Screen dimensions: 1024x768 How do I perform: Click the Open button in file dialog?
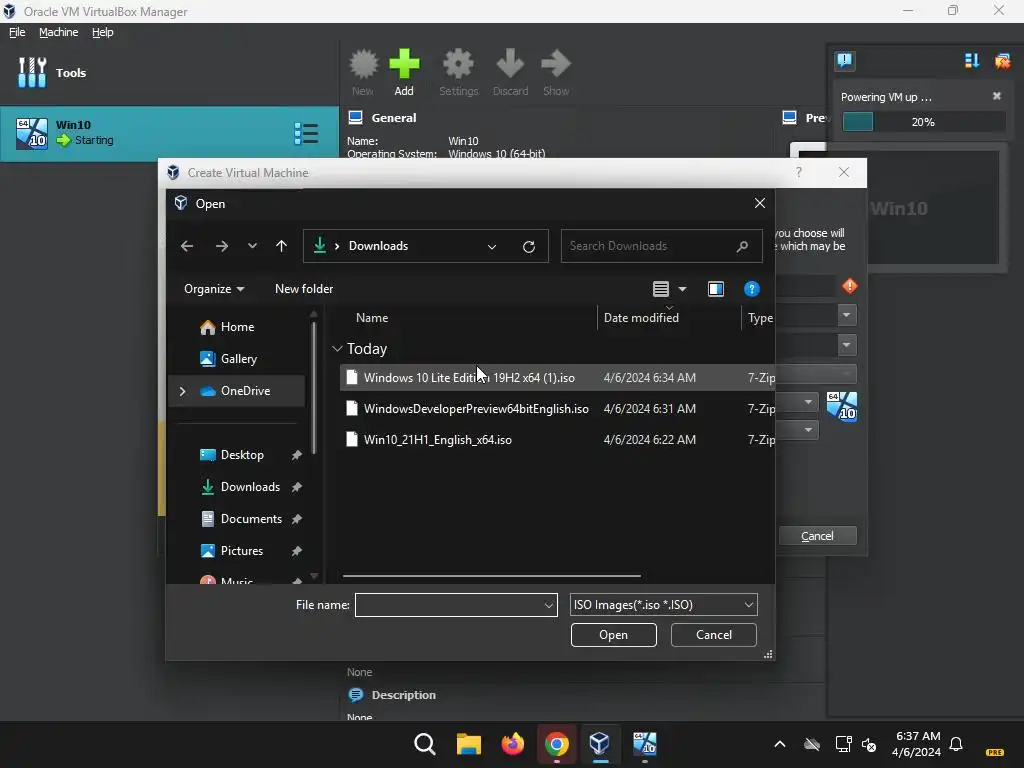pyautogui.click(x=613, y=635)
